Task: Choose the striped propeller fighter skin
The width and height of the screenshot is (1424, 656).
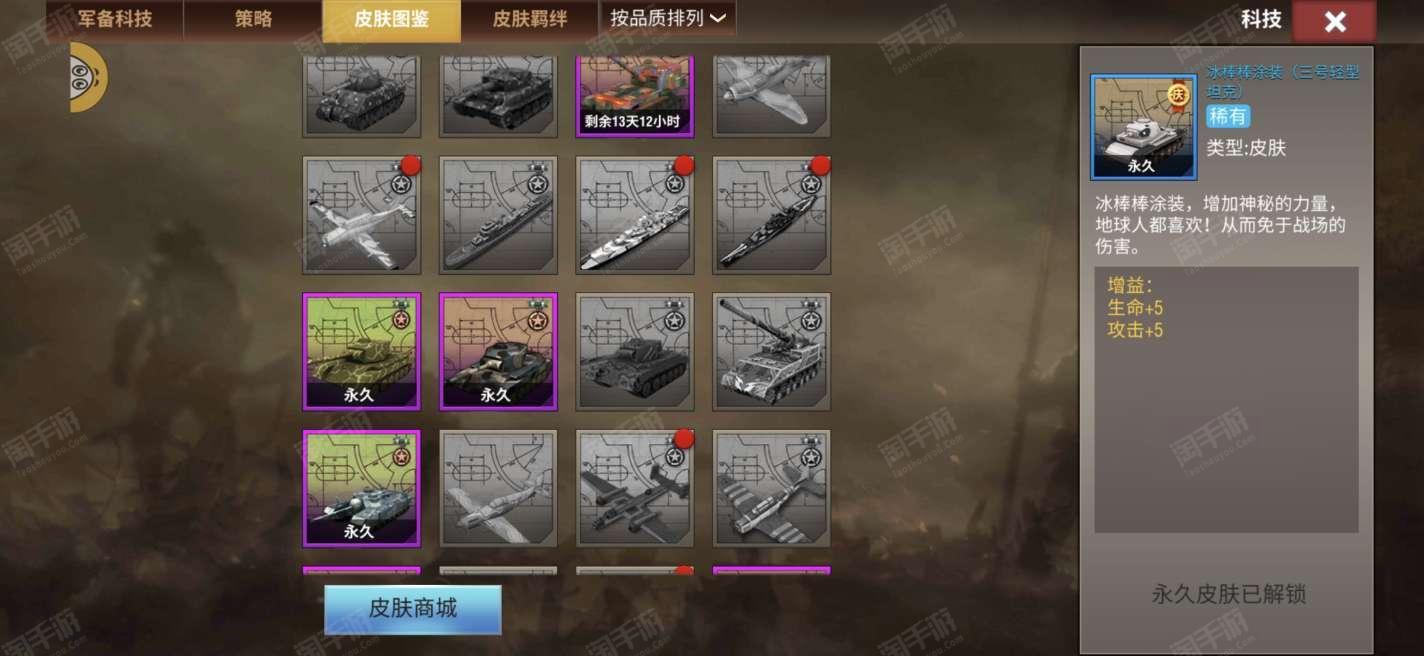Action: 771,489
